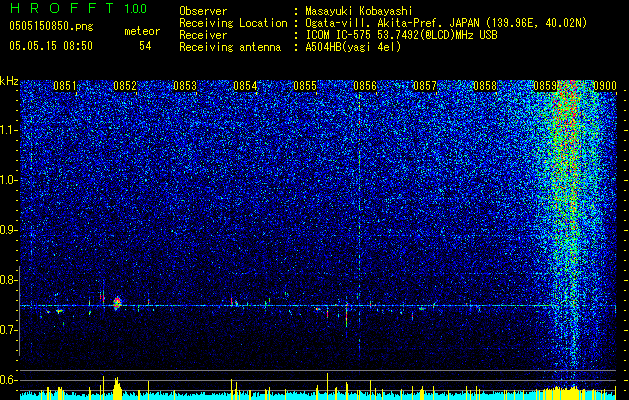Click the 0900 time marker

tap(605, 86)
